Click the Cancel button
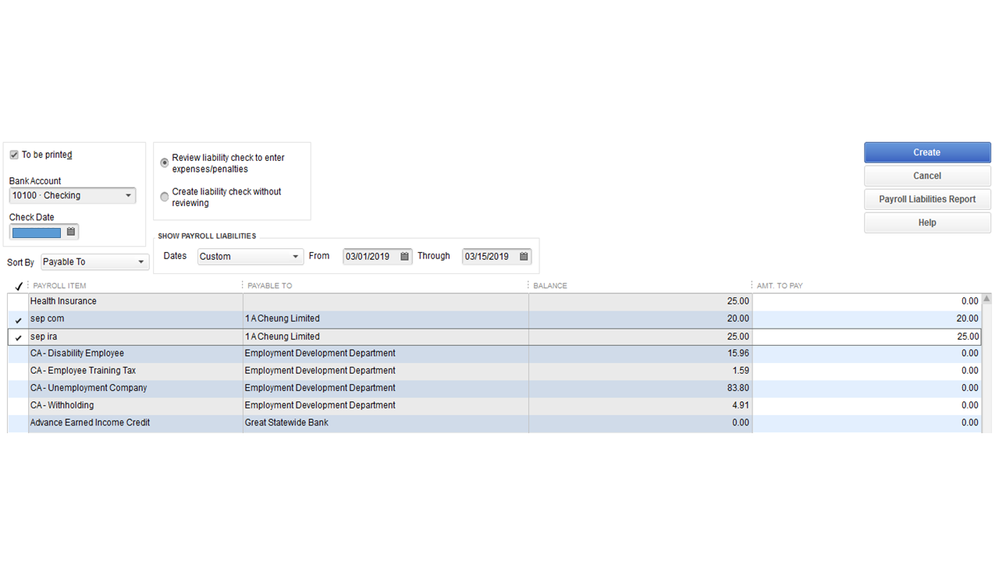Screen dimensions: 999x562 click(927, 176)
